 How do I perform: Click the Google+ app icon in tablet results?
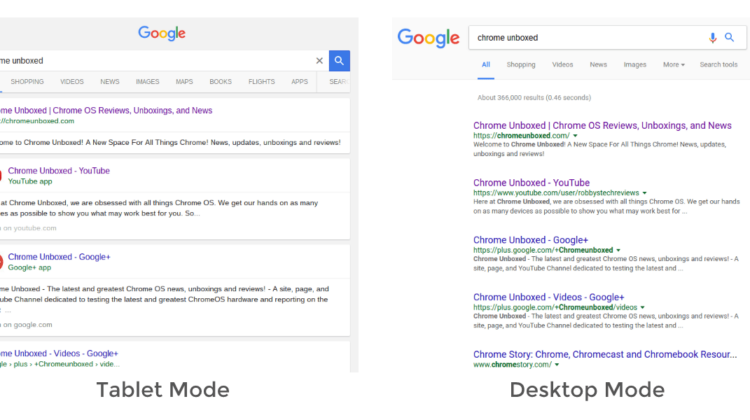pos(1,262)
